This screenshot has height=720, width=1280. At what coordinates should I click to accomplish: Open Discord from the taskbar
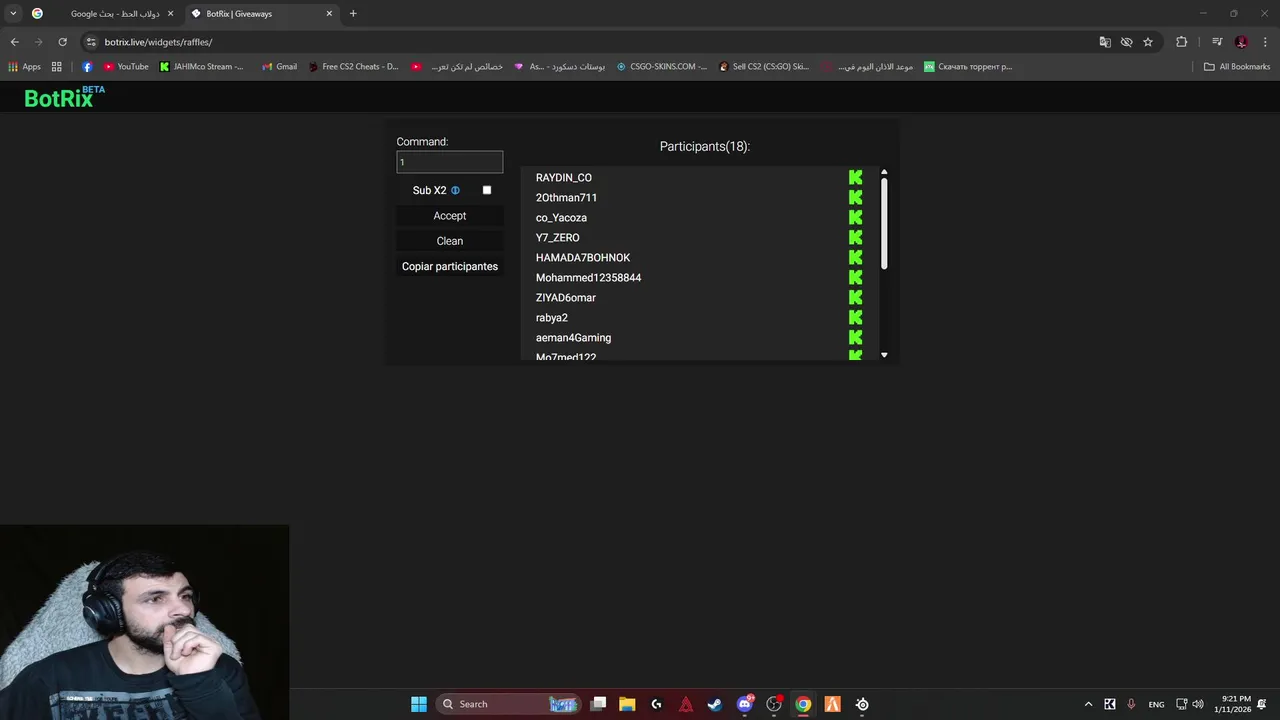[x=745, y=704]
